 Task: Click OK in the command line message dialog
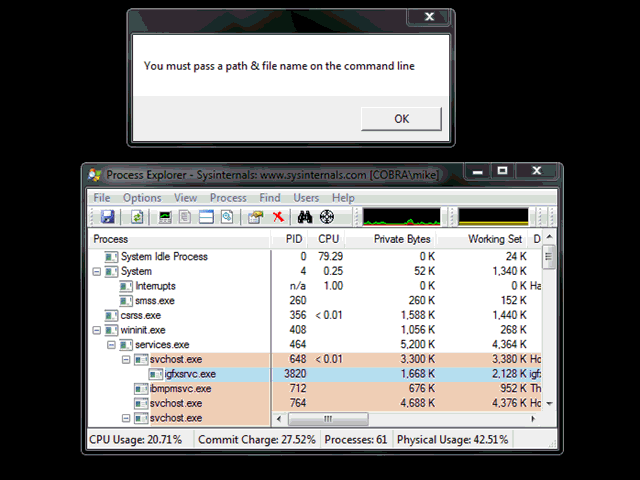pyautogui.click(x=401, y=119)
